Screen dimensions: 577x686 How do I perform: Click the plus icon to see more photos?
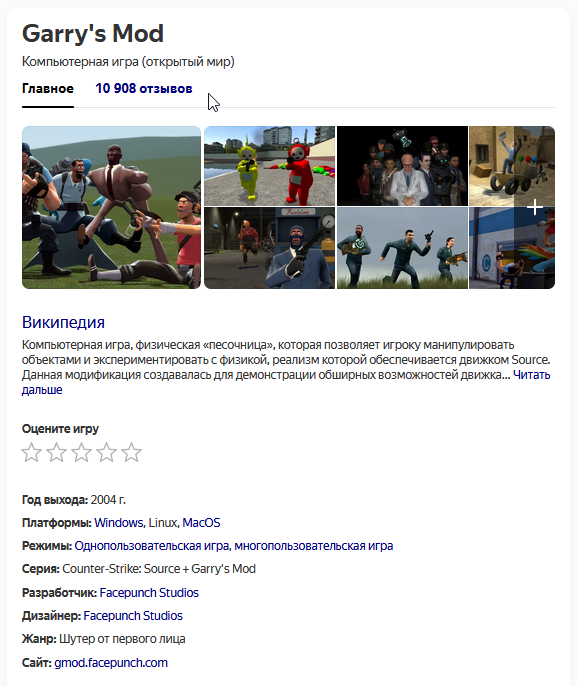click(535, 207)
